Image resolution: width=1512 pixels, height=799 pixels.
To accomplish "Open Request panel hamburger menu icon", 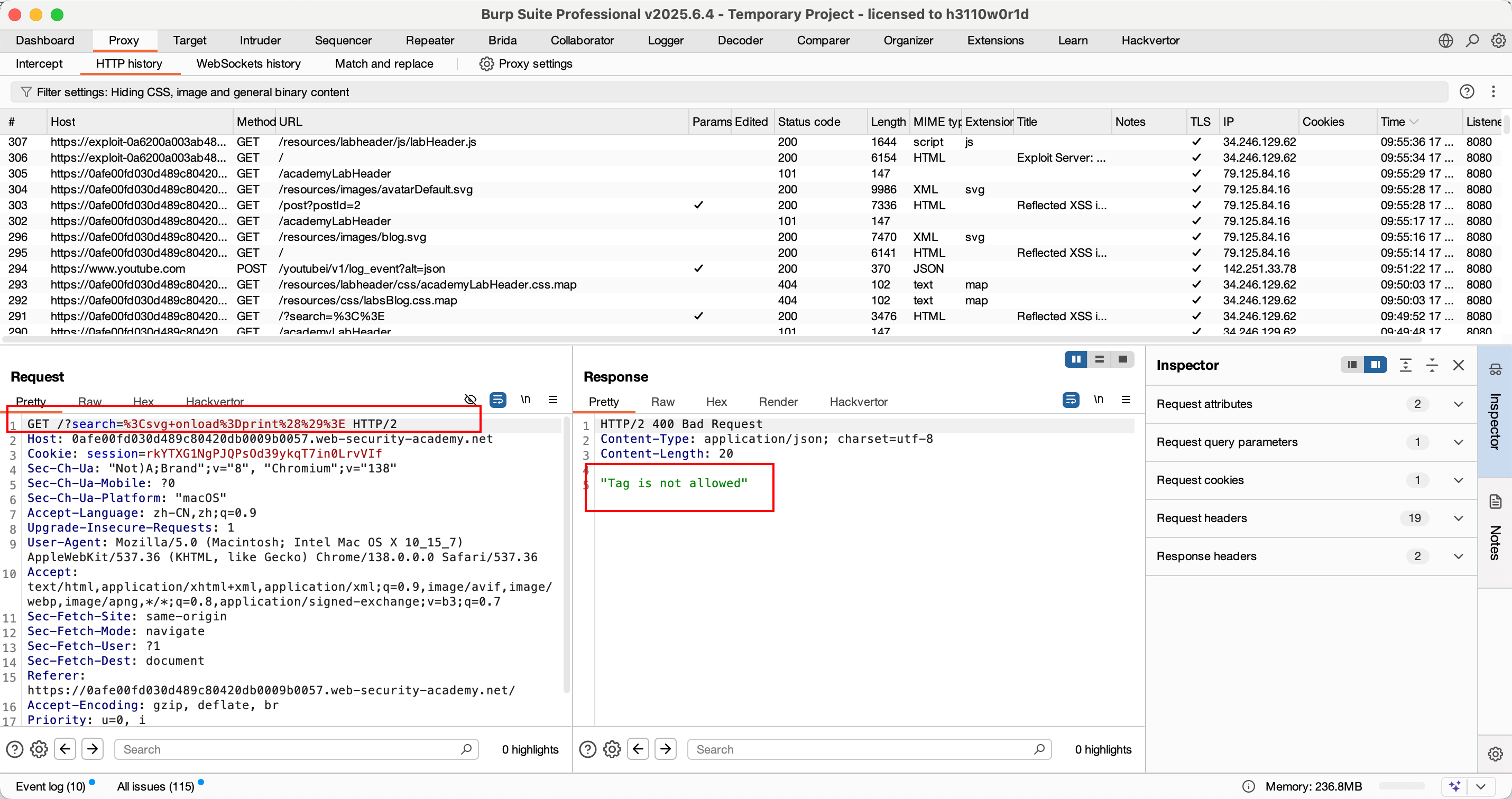I will 553,400.
